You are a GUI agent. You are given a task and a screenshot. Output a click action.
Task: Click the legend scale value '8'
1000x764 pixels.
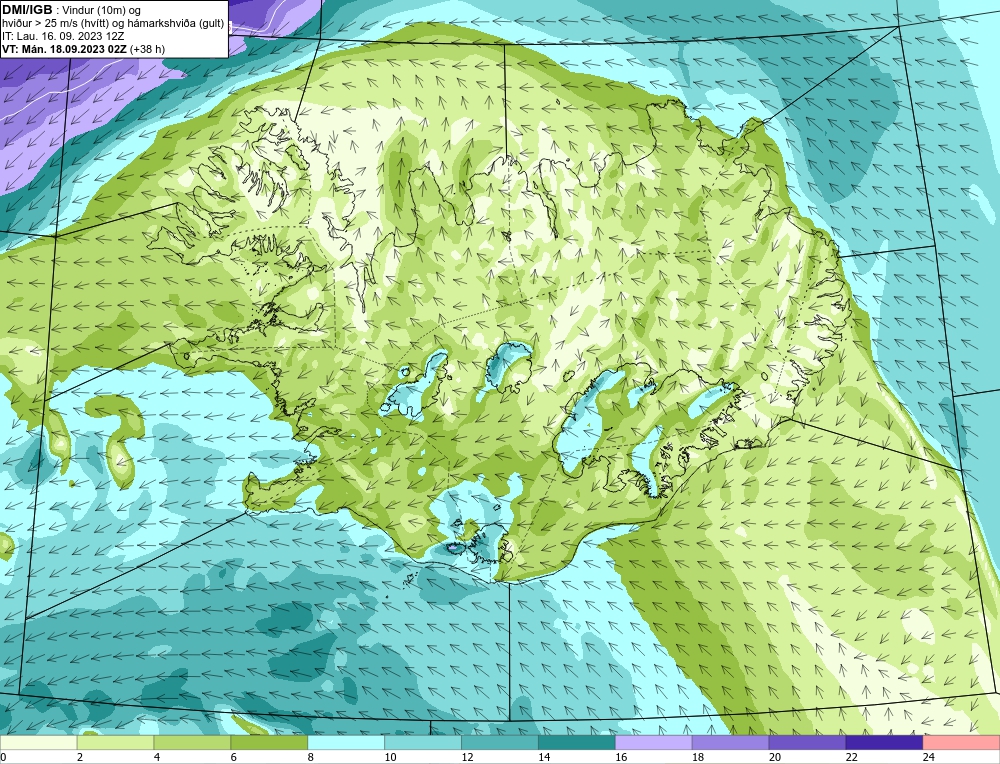coord(311,757)
